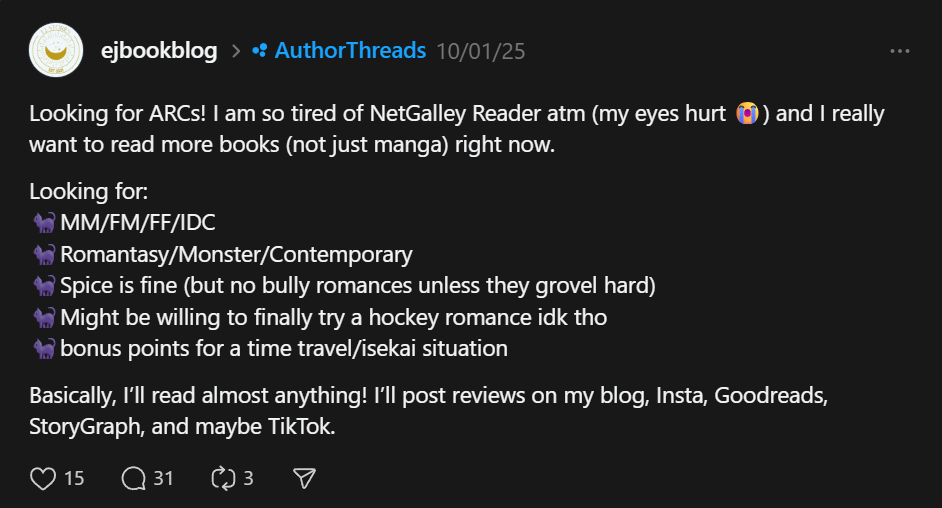View the 15 likes count

pos(74,479)
